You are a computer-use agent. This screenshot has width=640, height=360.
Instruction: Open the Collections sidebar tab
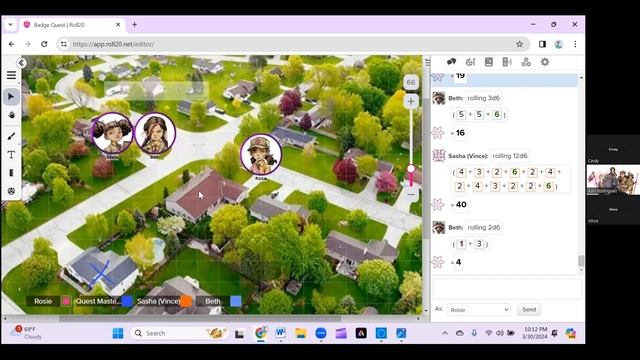526,62
